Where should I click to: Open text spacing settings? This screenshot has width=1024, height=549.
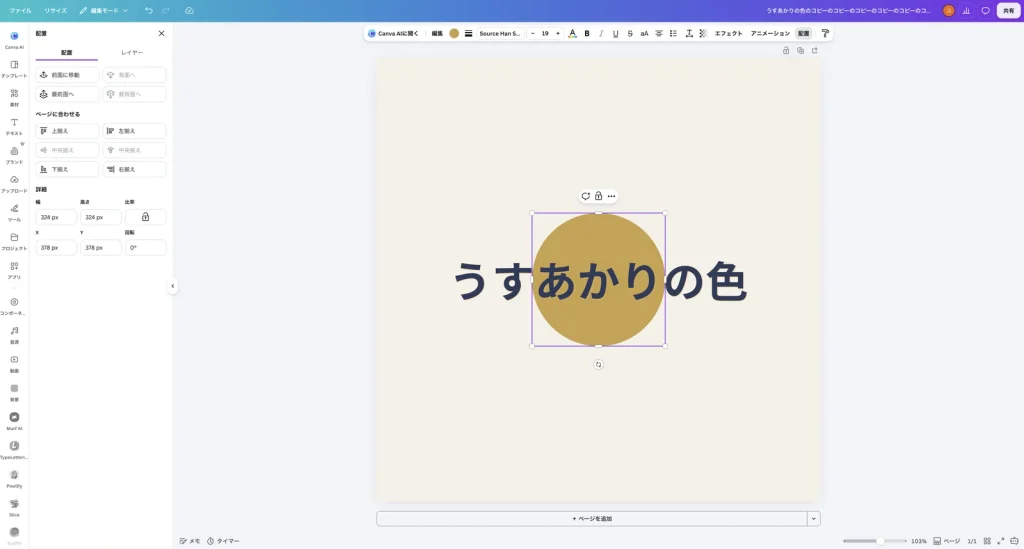[x=689, y=33]
